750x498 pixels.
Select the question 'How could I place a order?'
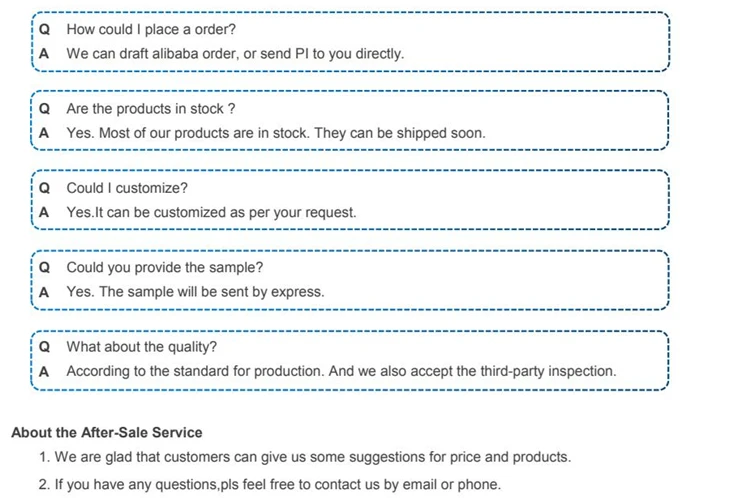[x=151, y=29]
